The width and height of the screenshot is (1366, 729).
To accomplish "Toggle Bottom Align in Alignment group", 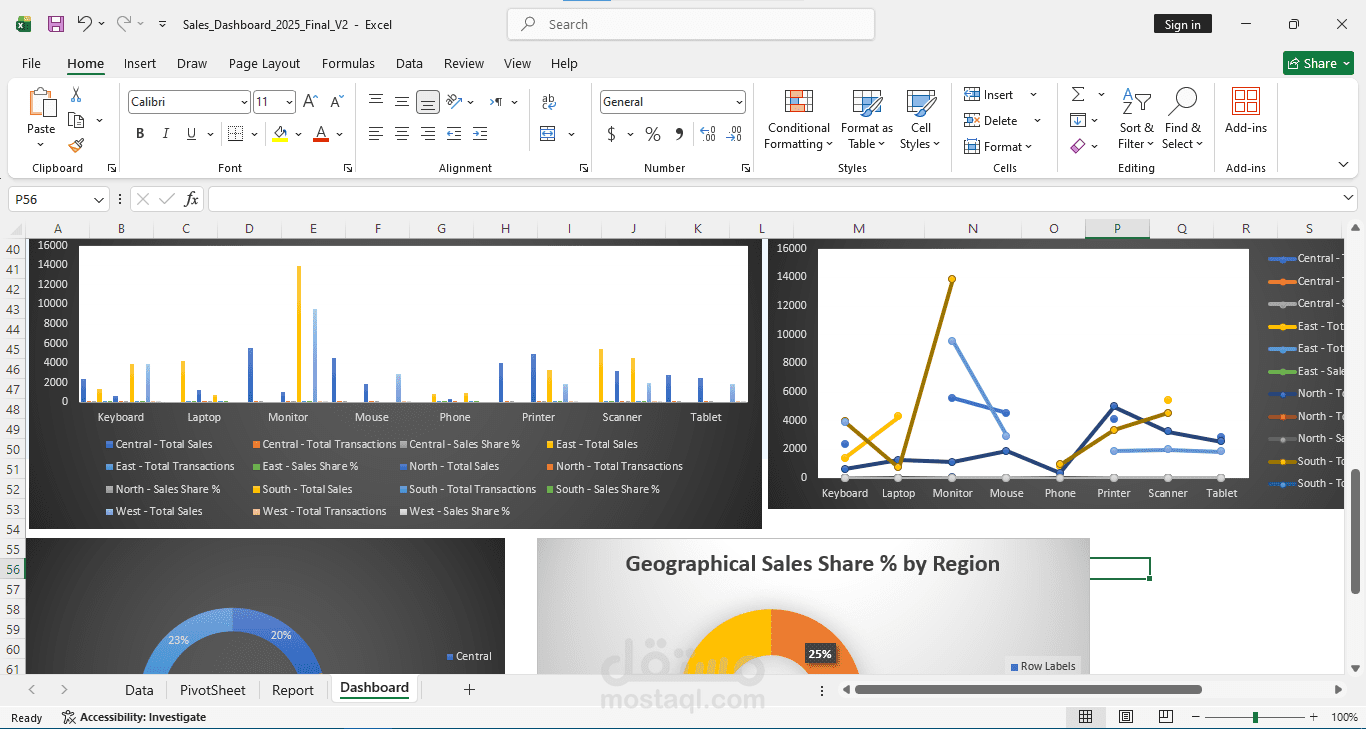I will (428, 101).
